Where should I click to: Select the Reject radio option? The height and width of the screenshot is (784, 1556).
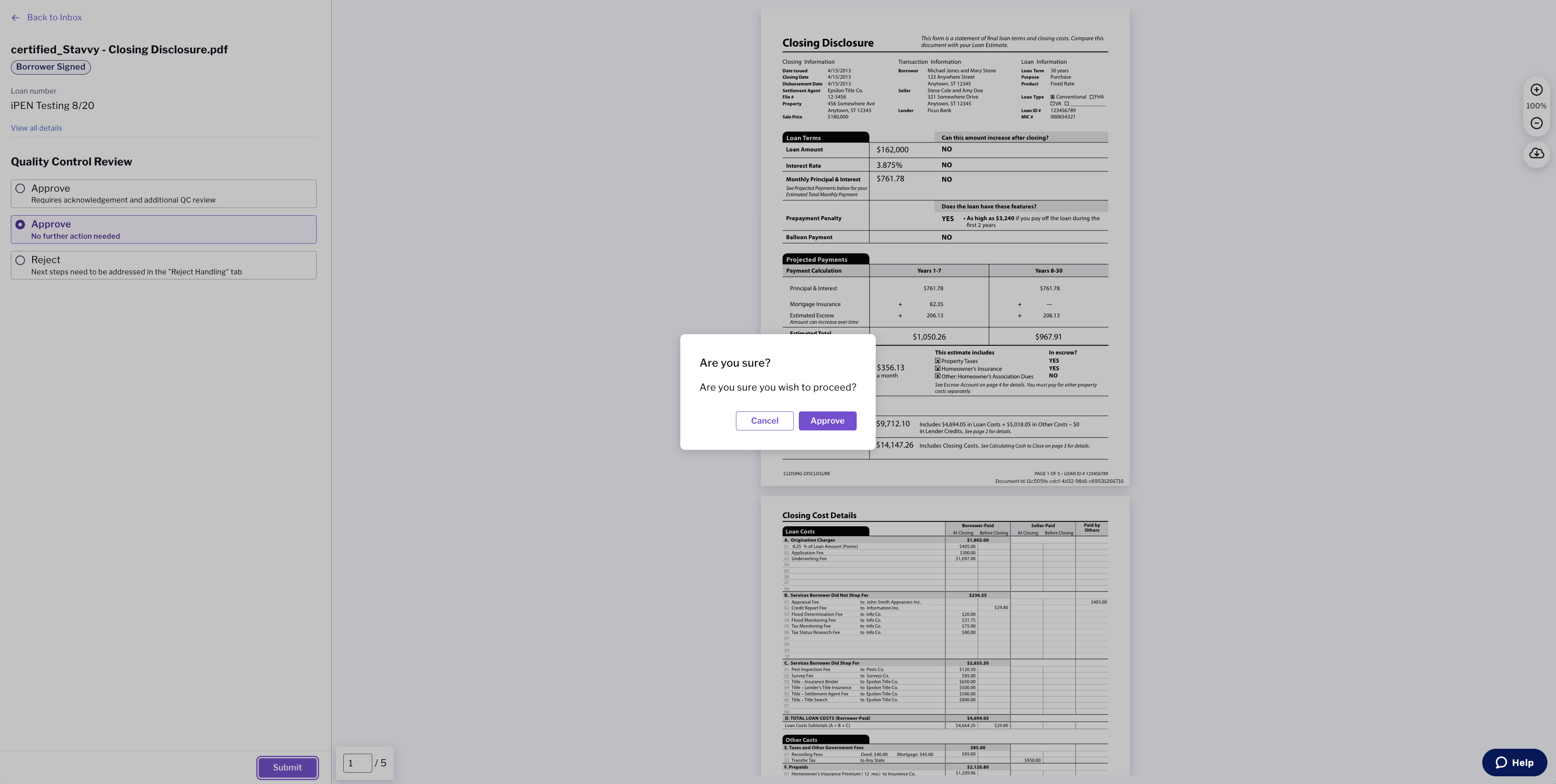click(20, 260)
